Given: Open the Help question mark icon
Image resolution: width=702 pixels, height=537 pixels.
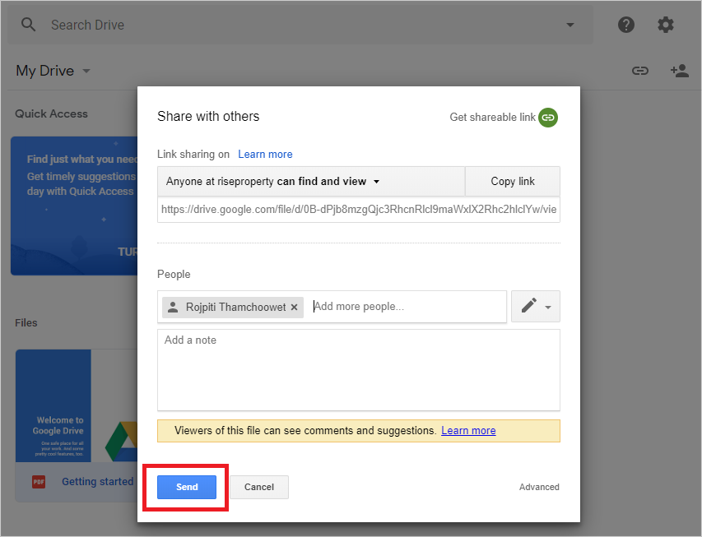Looking at the screenshot, I should 626,25.
